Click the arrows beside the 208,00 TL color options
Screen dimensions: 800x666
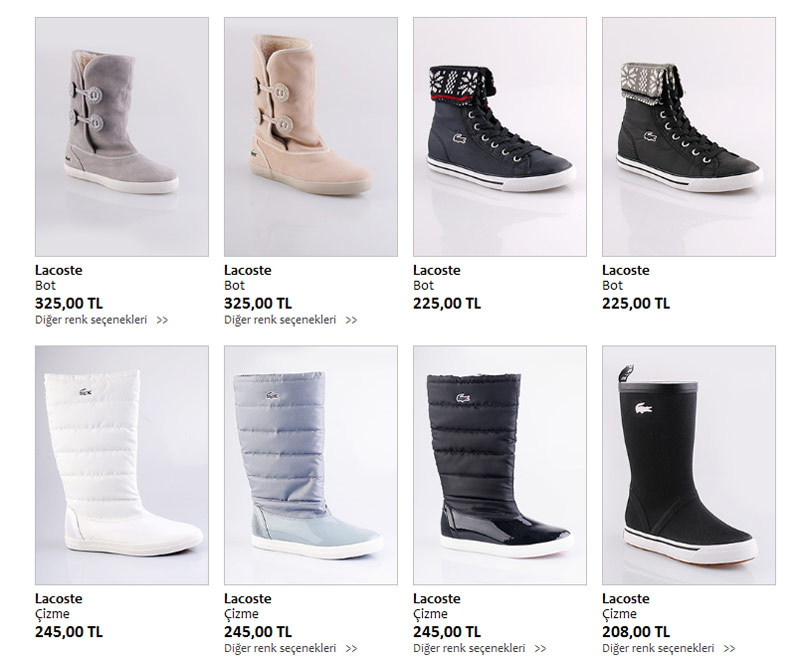(730, 649)
